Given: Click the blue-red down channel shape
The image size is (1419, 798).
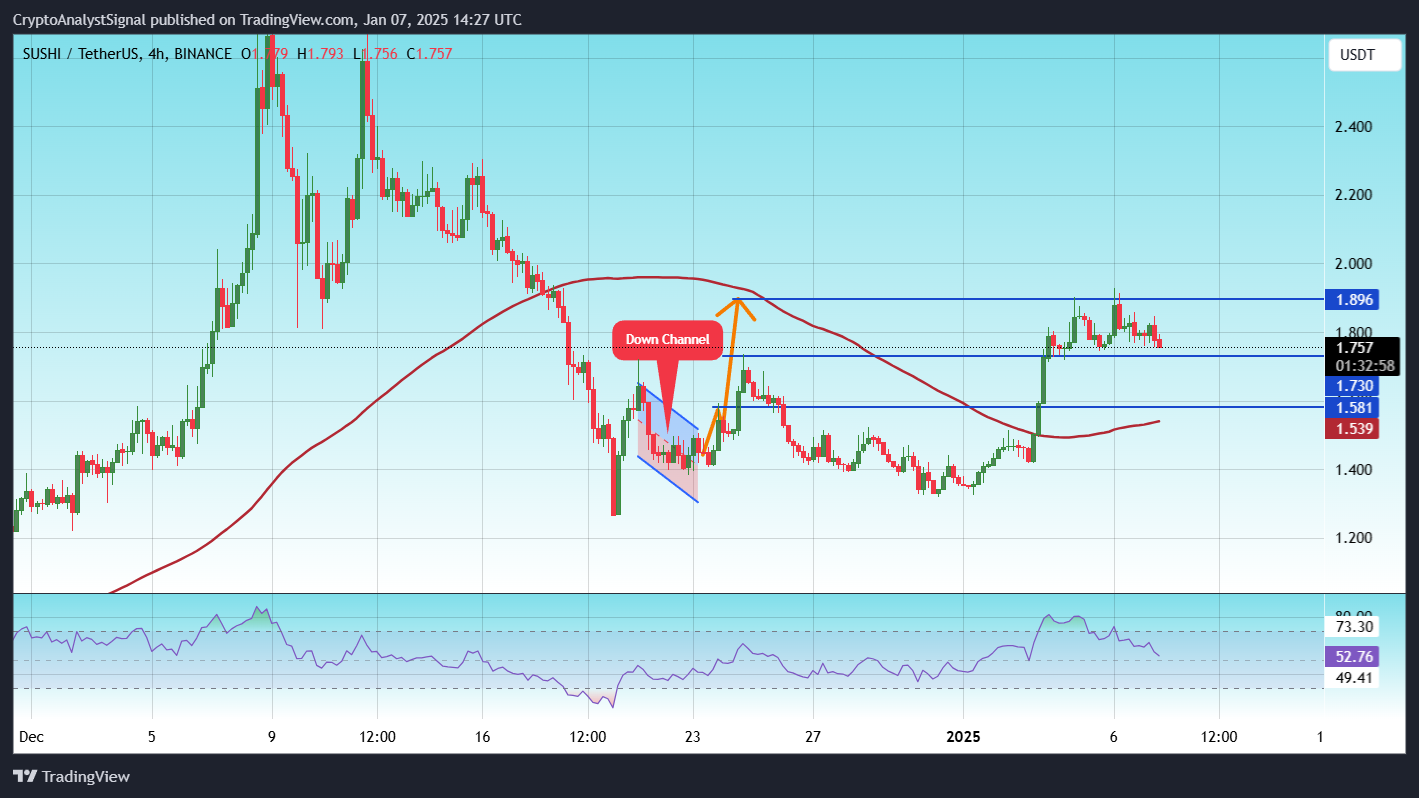Looking at the screenshot, I should [668, 445].
